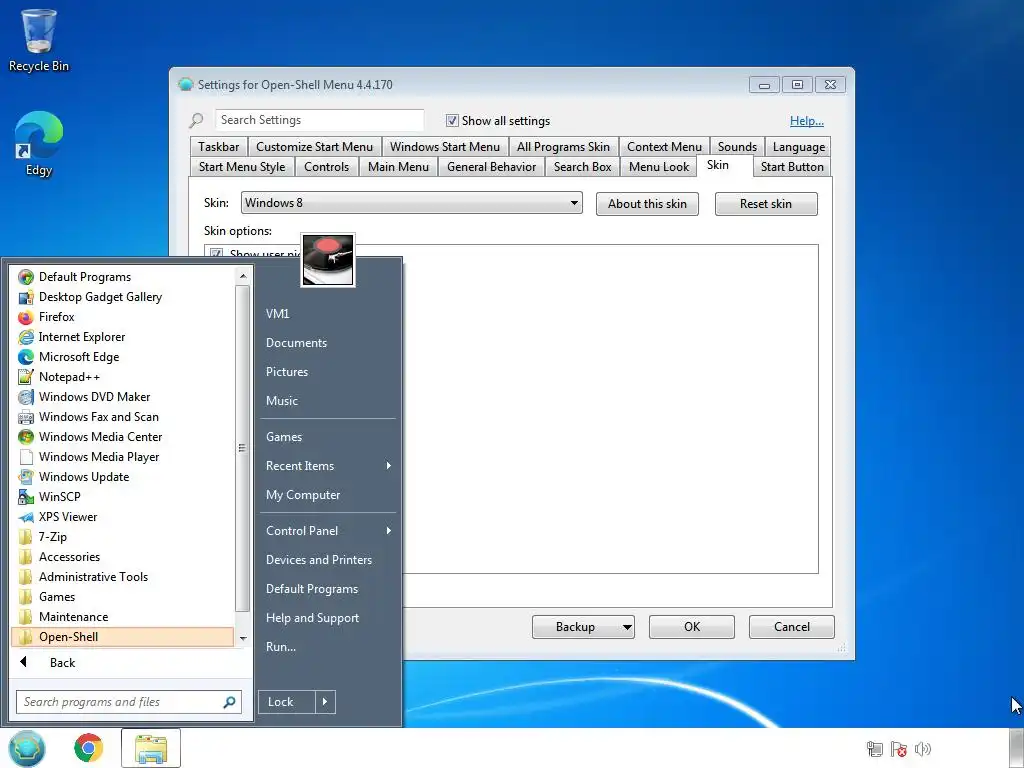Launch Windows Media Center icon
The image size is (1024, 768).
[x=25, y=437]
